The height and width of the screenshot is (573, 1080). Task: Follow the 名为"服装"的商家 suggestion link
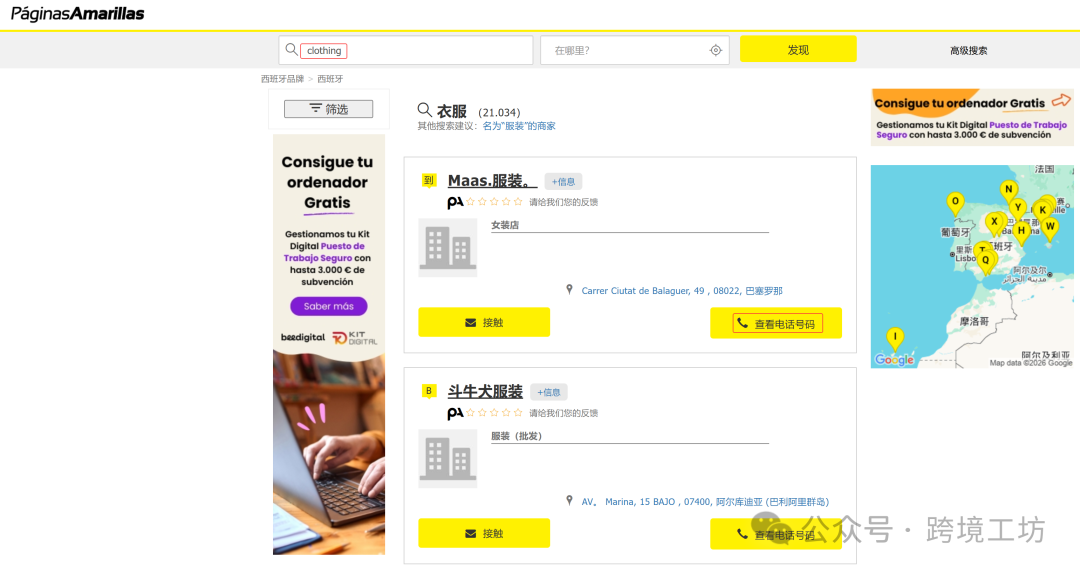[x=519, y=126]
